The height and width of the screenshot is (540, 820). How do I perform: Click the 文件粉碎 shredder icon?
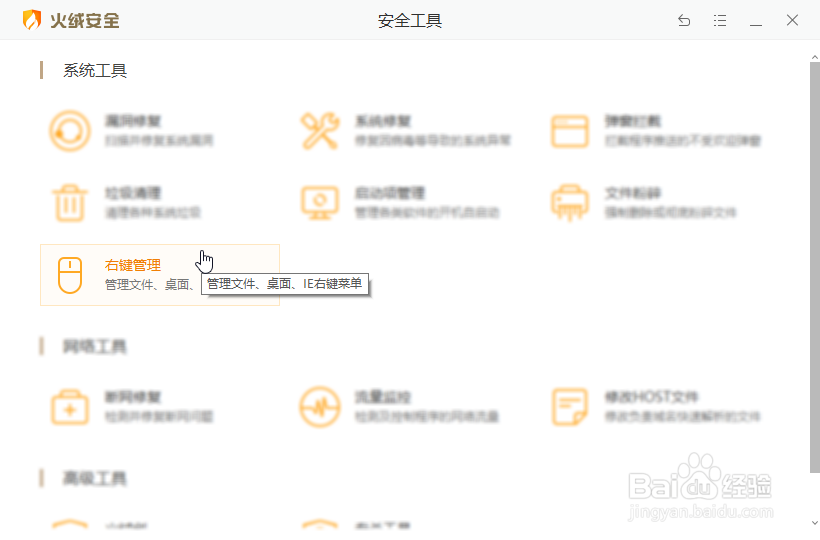tap(570, 203)
